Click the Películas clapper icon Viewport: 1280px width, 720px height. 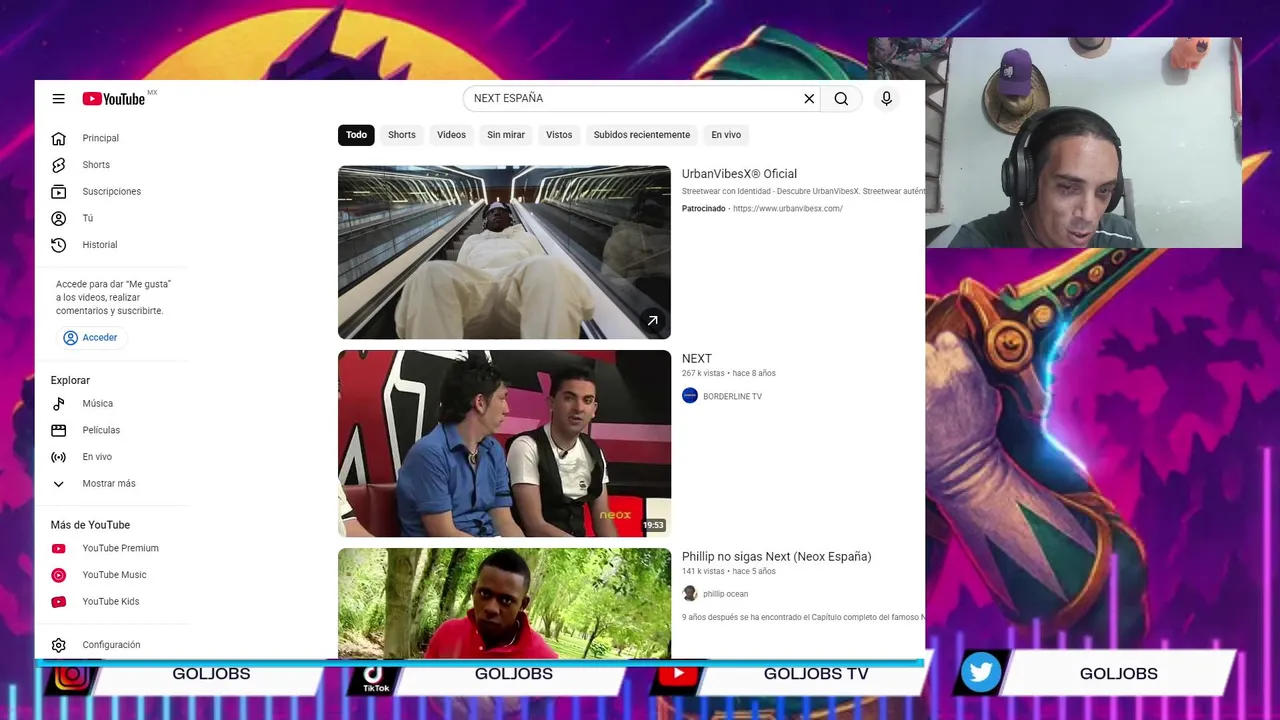(59, 430)
